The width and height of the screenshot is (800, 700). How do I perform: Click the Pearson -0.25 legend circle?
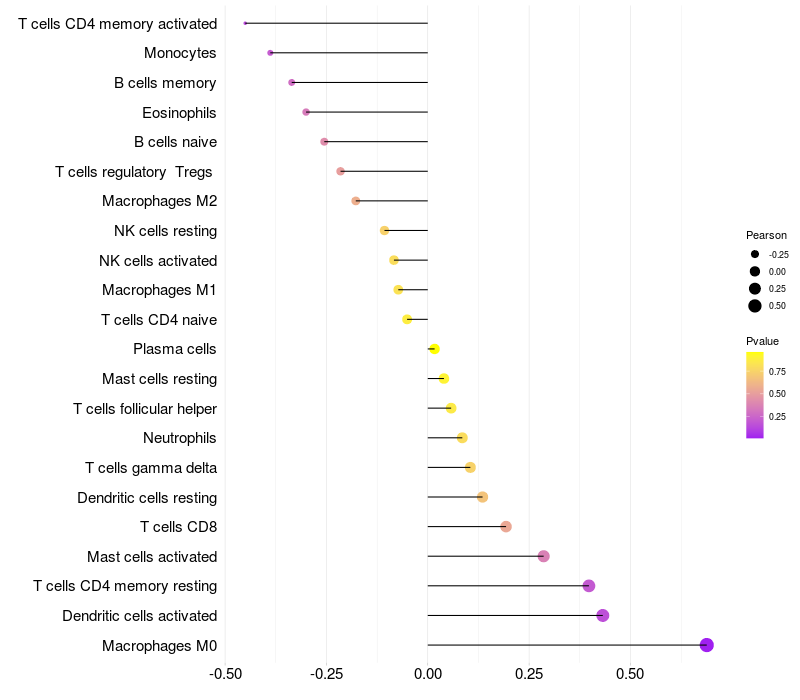coord(755,254)
